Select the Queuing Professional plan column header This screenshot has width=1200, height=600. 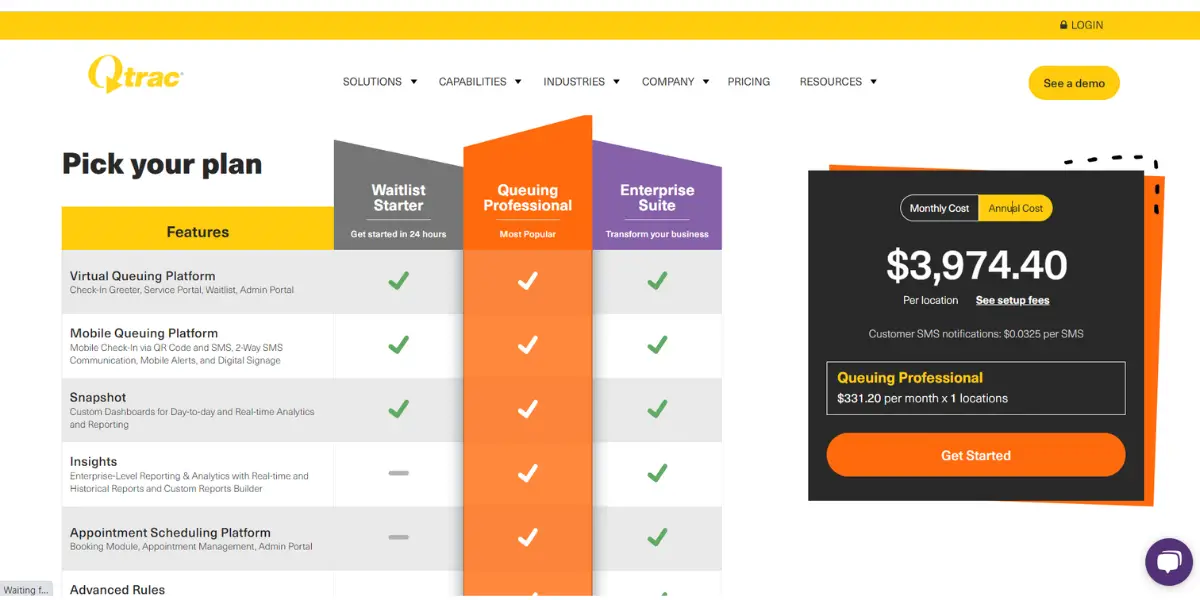pos(528,198)
